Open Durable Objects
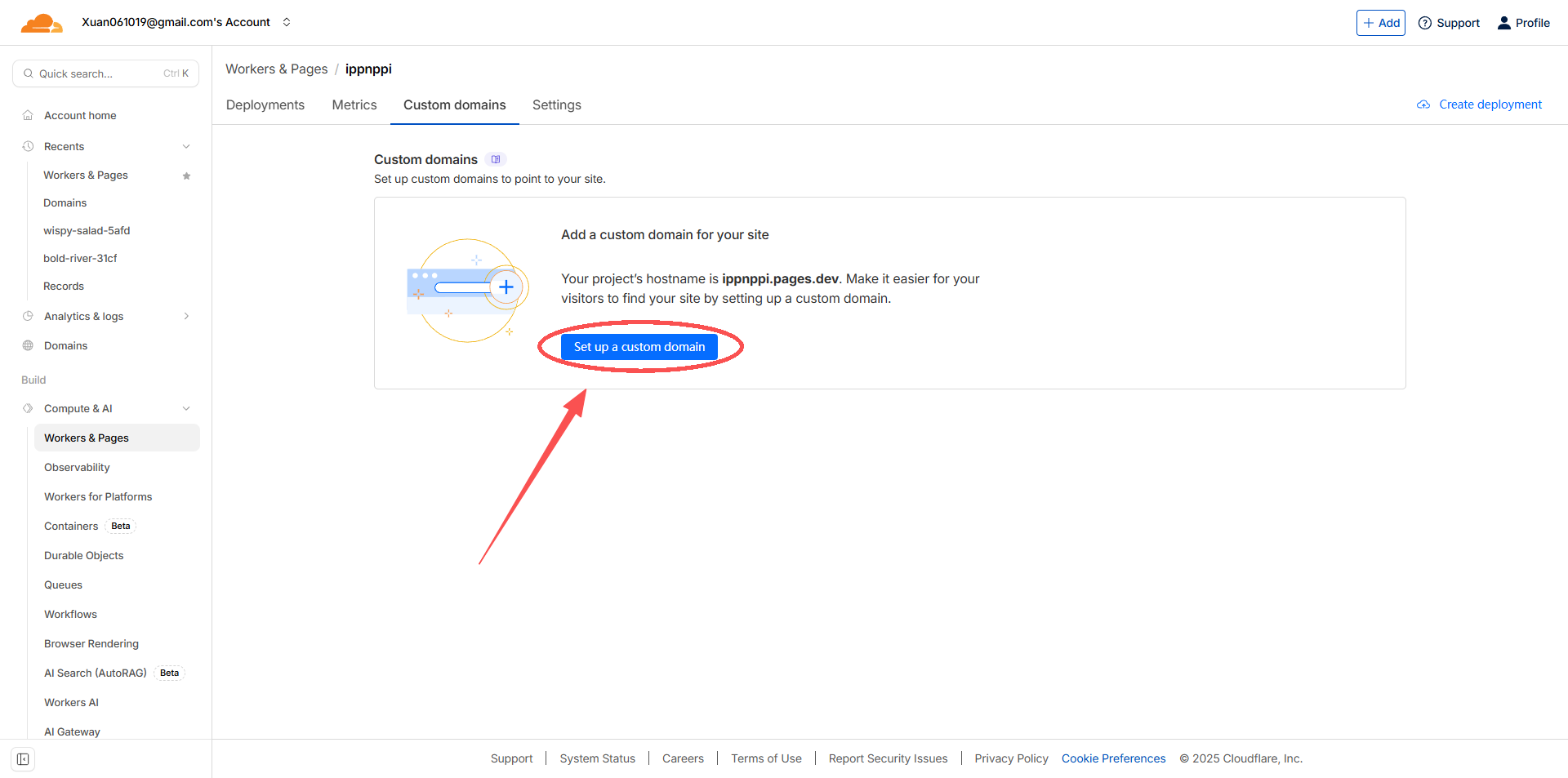1568x778 pixels. 84,555
